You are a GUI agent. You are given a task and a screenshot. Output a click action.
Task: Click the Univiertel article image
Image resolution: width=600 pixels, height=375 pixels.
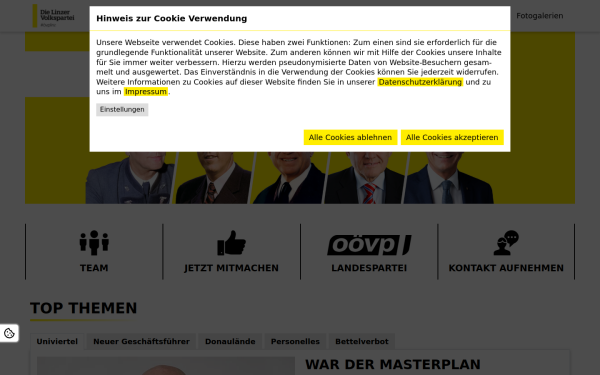166,366
